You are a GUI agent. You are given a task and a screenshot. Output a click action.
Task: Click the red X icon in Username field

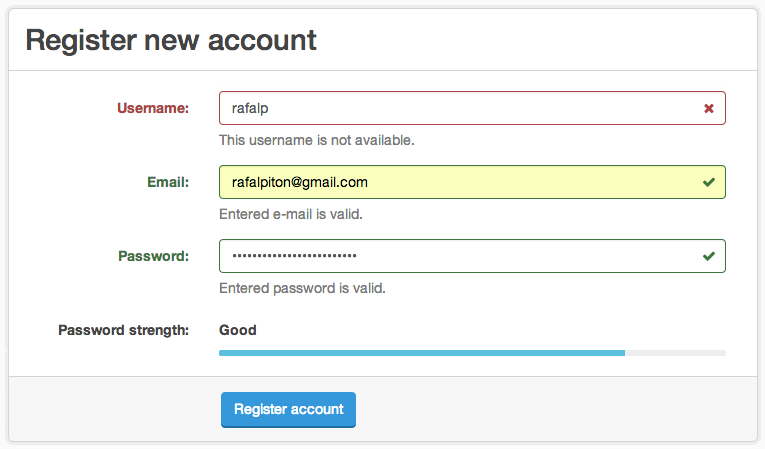click(709, 108)
